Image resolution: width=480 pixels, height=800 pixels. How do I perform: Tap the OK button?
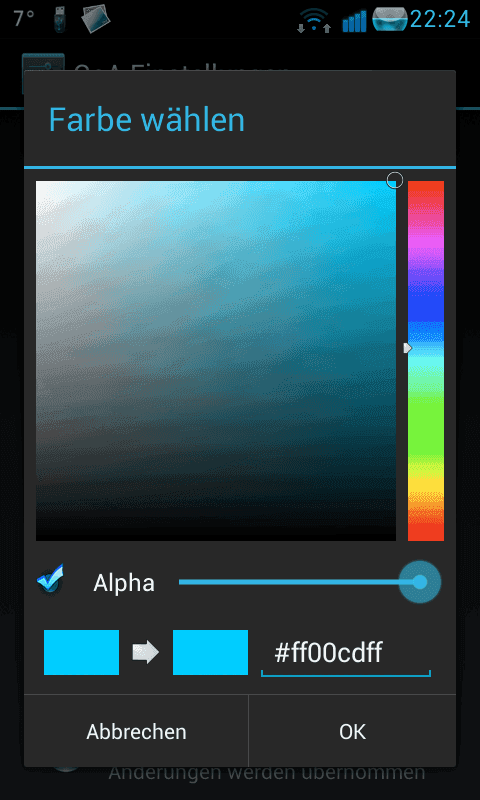click(x=352, y=732)
